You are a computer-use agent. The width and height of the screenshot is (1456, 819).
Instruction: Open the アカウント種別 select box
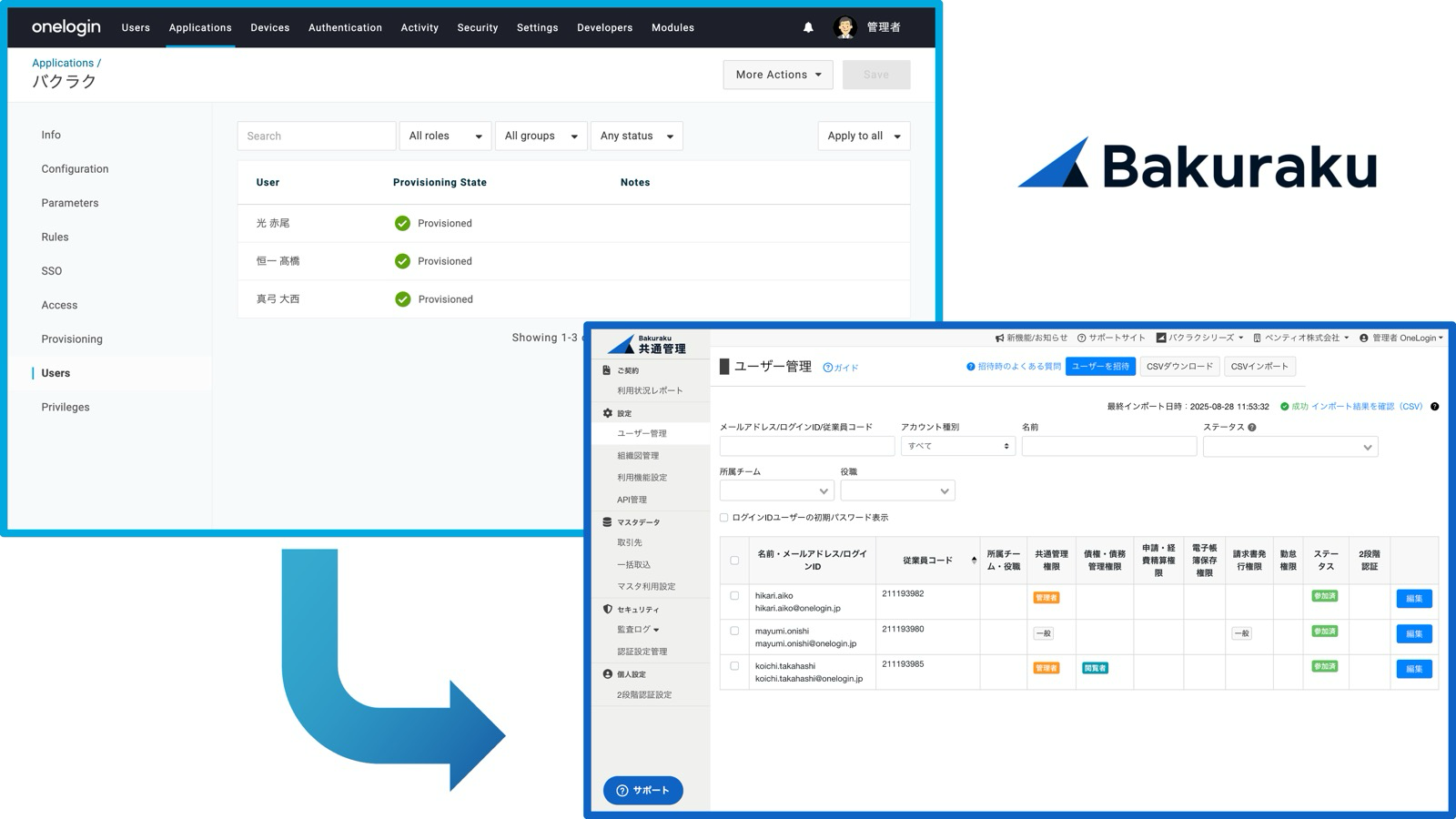point(957,446)
